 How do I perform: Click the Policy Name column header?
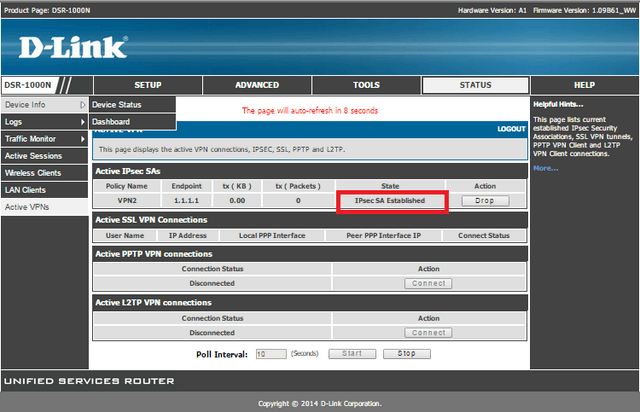(127, 186)
